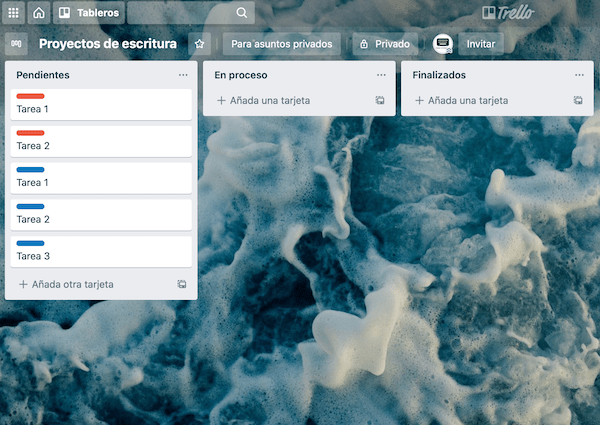Open Finalizados list actions menu
Image resolution: width=600 pixels, height=425 pixels.
tap(579, 75)
